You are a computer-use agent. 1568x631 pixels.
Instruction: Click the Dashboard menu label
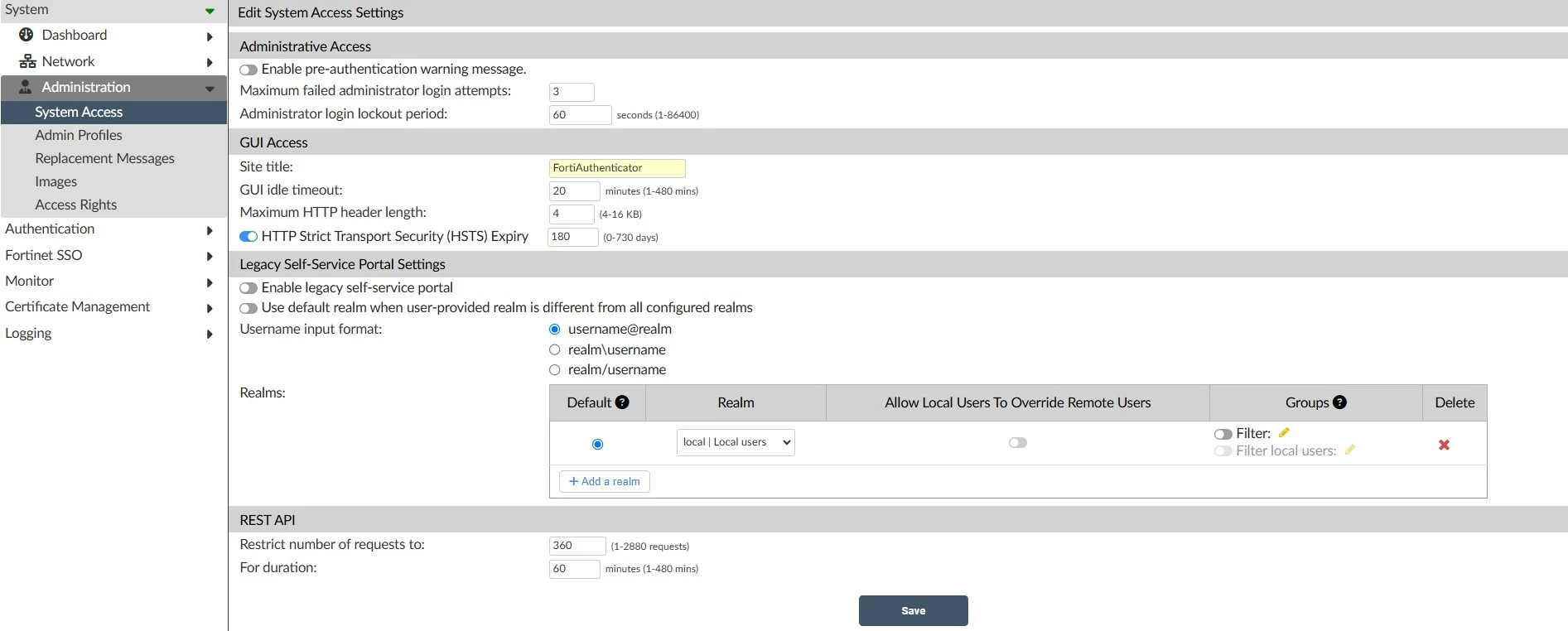tap(75, 35)
